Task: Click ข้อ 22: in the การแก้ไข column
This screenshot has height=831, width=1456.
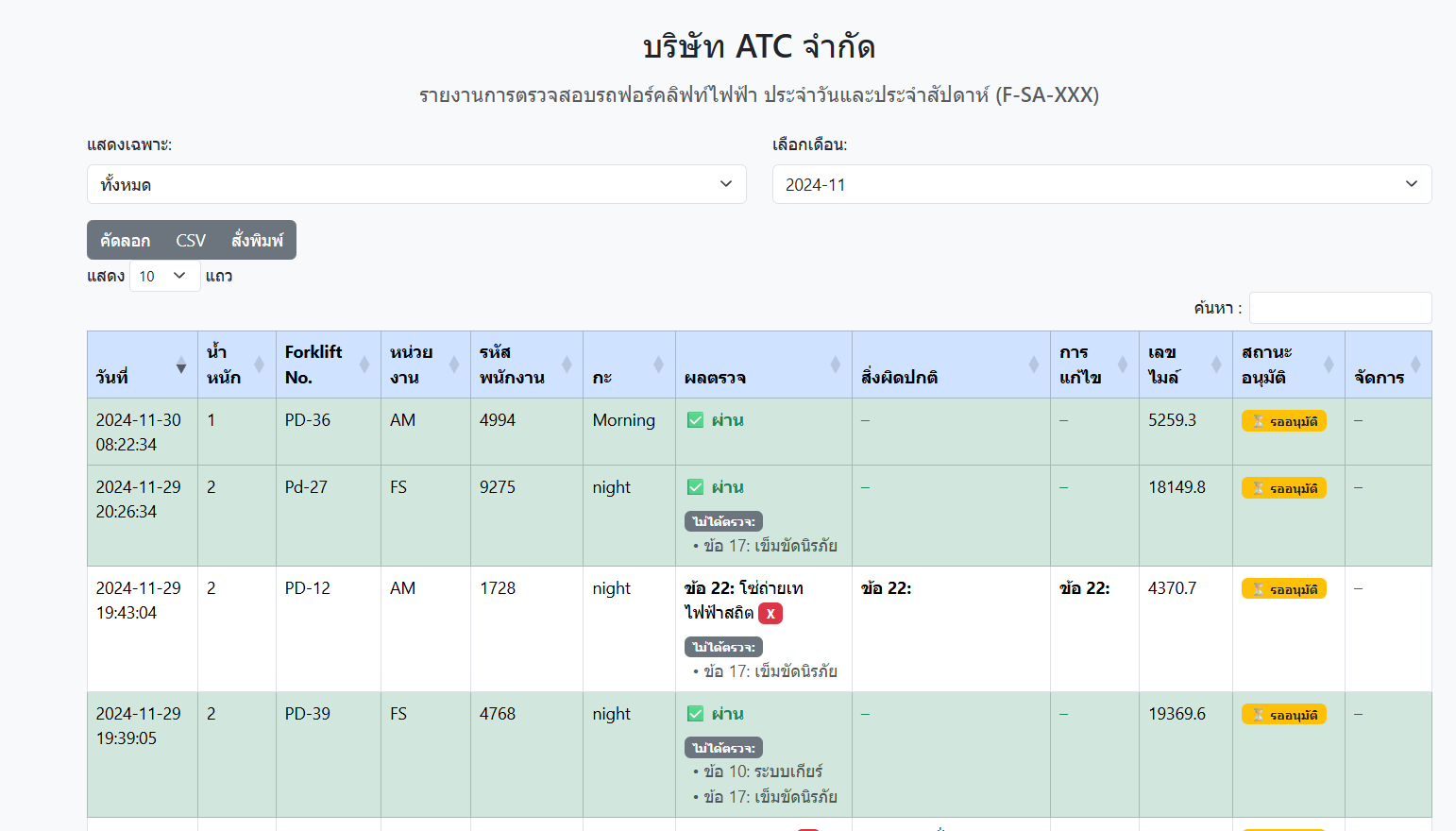Action: (x=1084, y=588)
